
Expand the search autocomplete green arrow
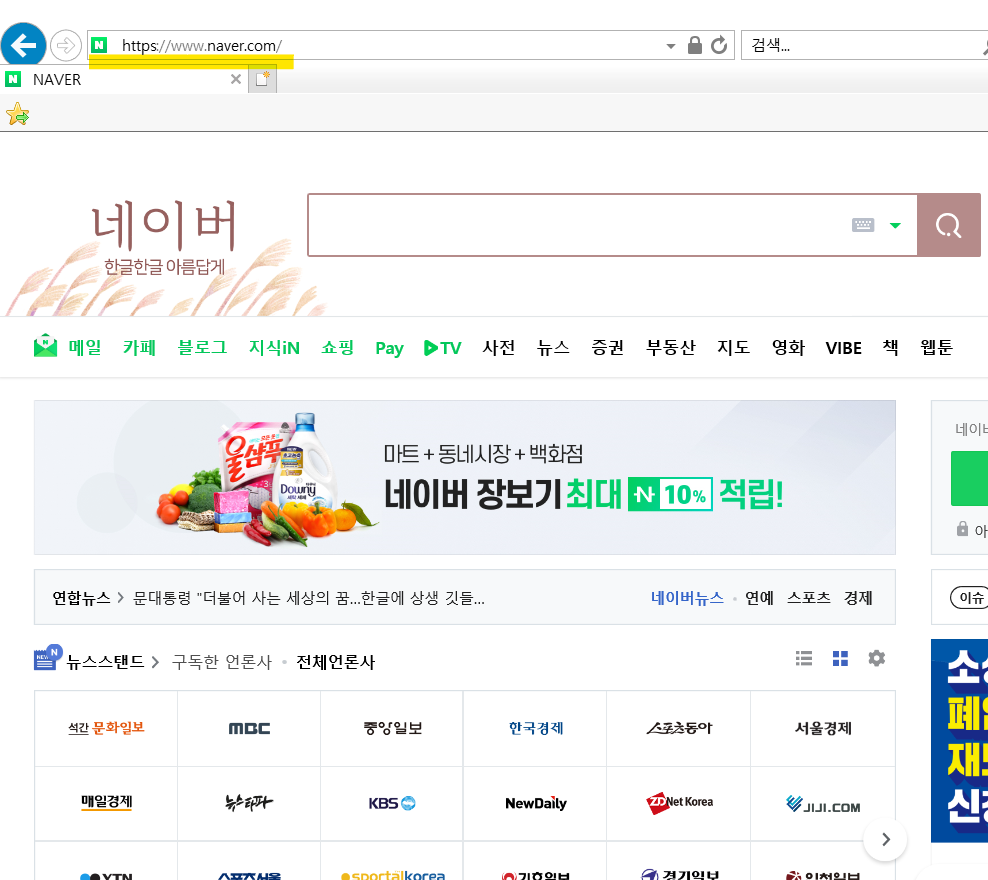[x=895, y=225]
